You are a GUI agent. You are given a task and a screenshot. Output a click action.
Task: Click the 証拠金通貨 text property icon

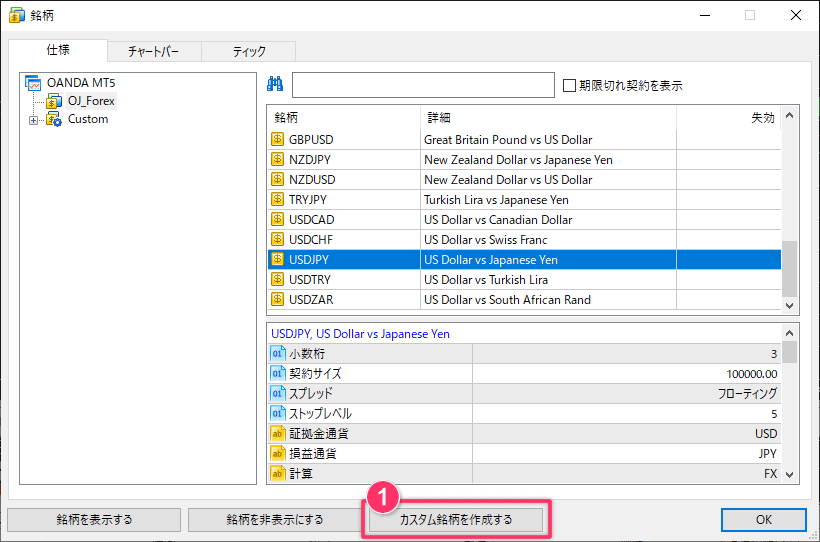pyautogui.click(x=278, y=433)
